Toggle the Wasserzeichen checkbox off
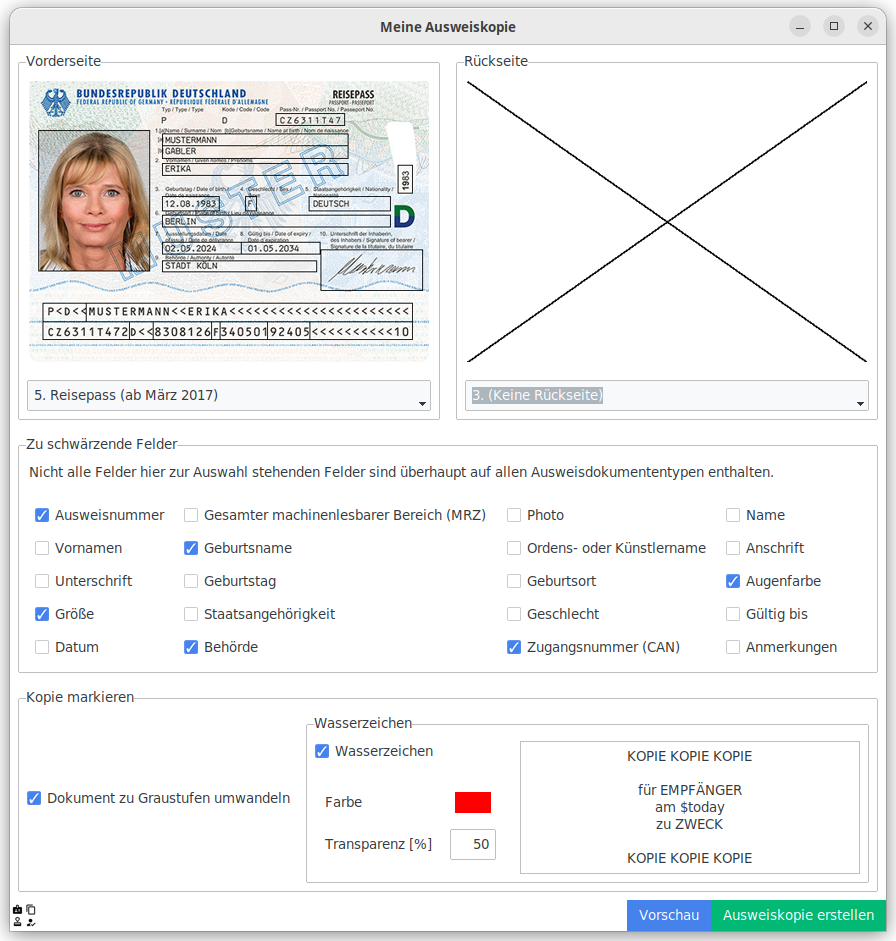This screenshot has height=941, width=896. coord(322,751)
